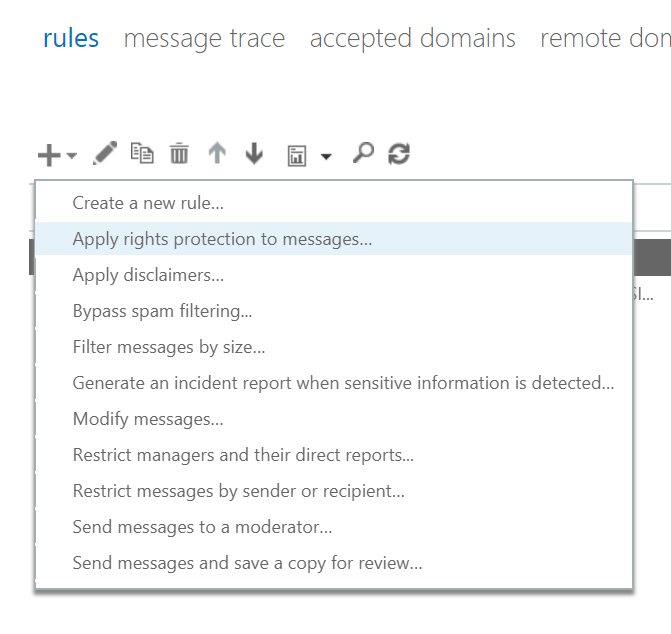Click the pencil edit icon
671x634 pixels.
tap(105, 154)
